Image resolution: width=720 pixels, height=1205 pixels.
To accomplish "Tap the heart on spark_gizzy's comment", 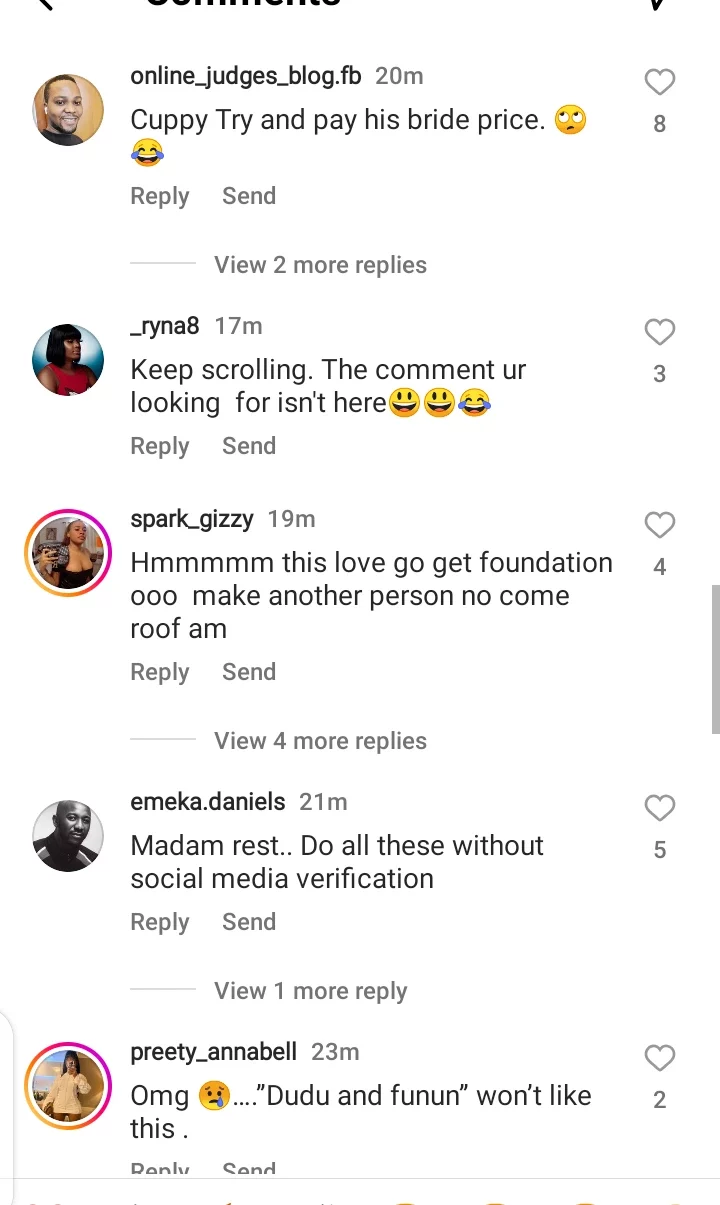I will click(659, 525).
